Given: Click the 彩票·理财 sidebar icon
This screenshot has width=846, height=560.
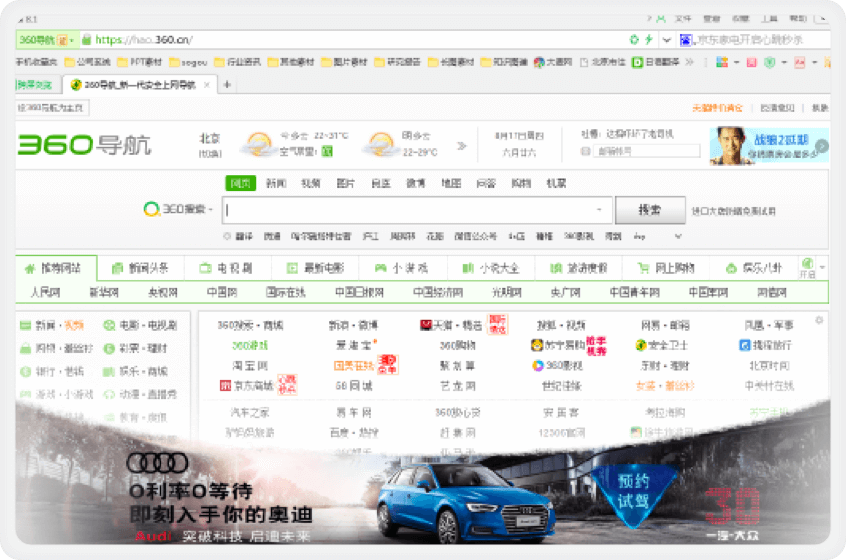Looking at the screenshot, I should [x=109, y=349].
